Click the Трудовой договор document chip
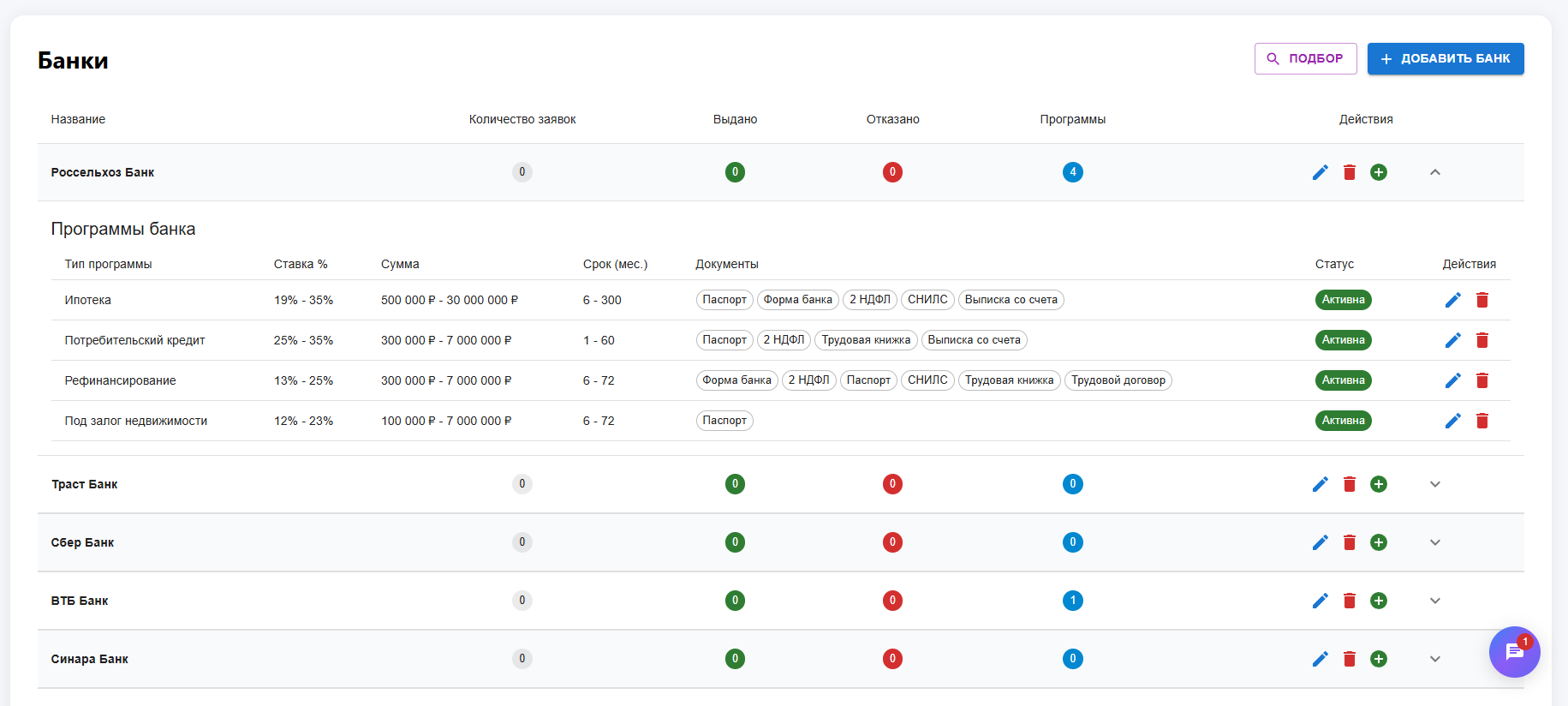1568x706 pixels. (1118, 380)
